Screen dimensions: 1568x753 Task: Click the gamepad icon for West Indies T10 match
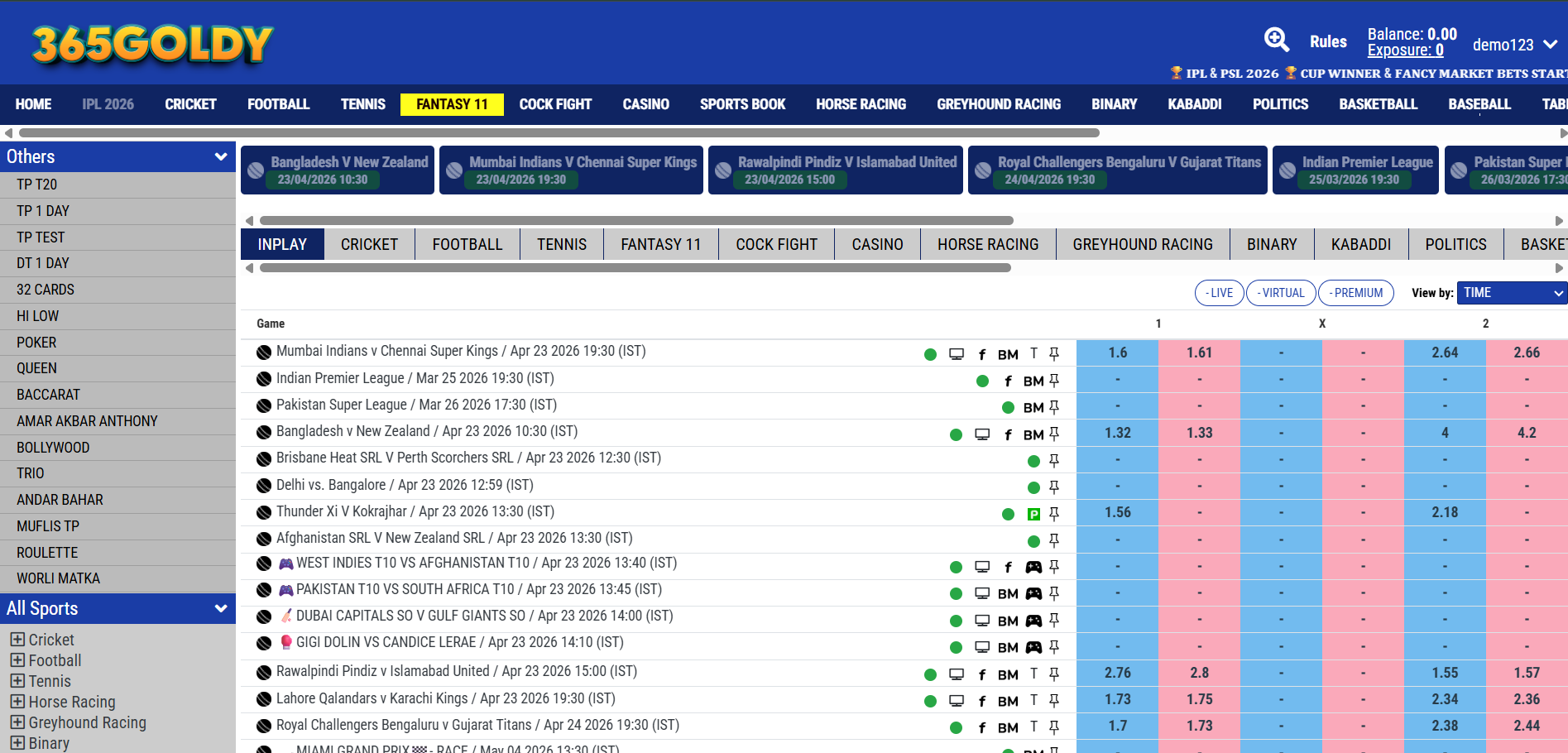(x=1033, y=567)
